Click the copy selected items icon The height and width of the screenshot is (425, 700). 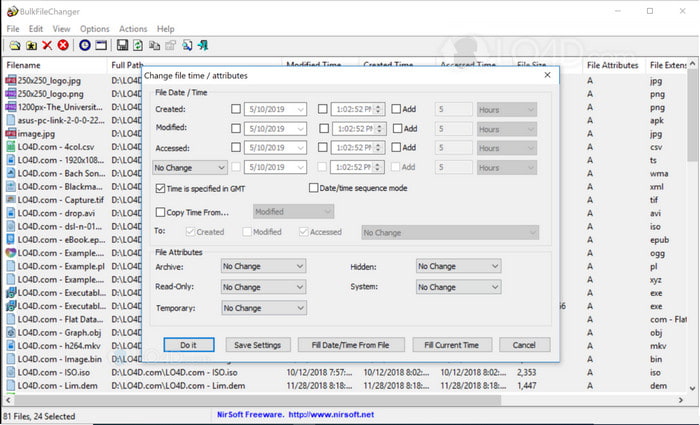pyautogui.click(x=154, y=45)
